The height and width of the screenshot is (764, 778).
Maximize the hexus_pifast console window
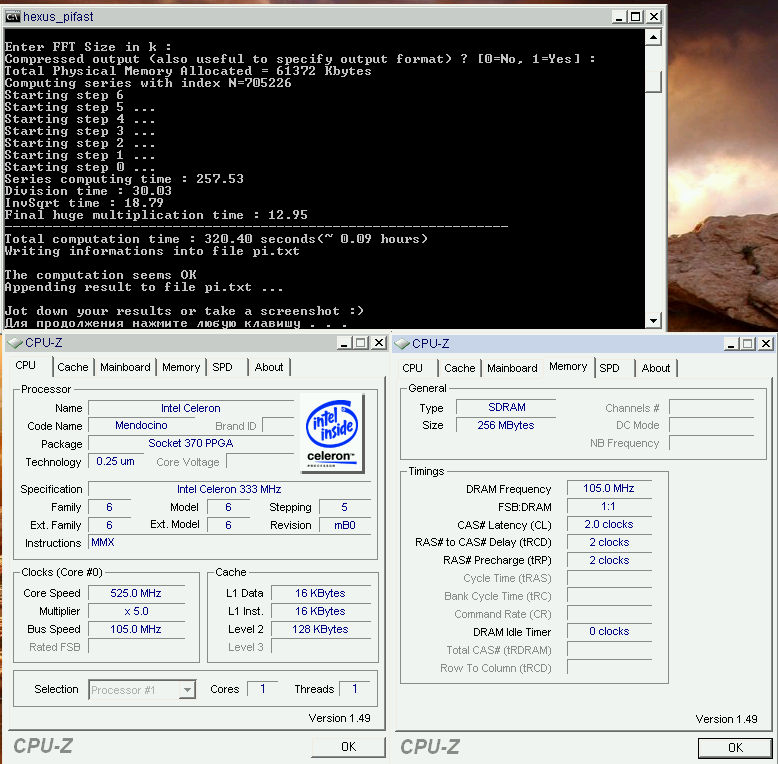click(x=636, y=17)
